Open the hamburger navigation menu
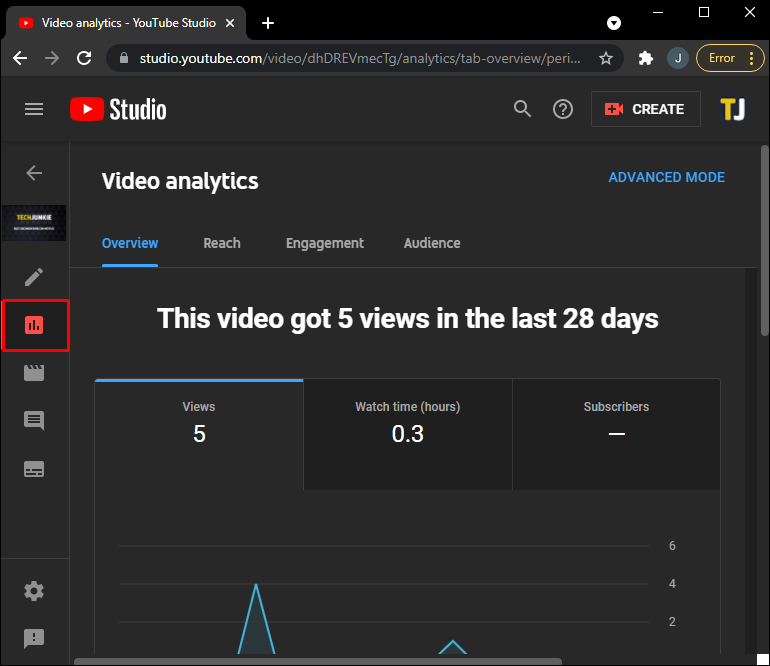 pos(34,109)
